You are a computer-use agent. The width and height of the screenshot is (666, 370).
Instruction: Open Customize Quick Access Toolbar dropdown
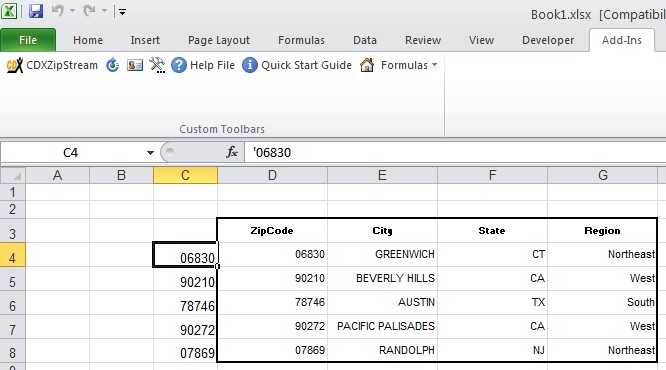point(122,11)
